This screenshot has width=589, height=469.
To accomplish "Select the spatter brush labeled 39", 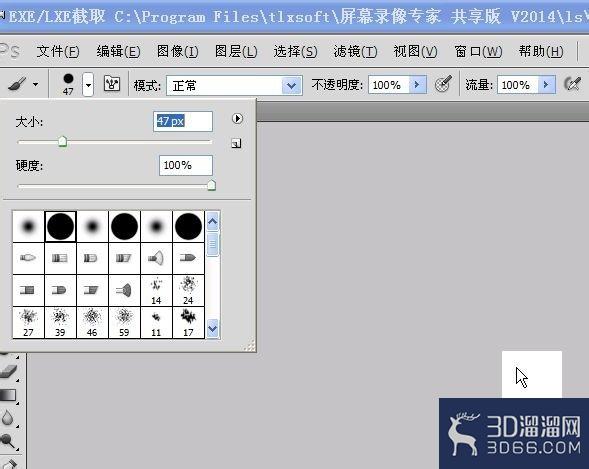I will coord(60,323).
